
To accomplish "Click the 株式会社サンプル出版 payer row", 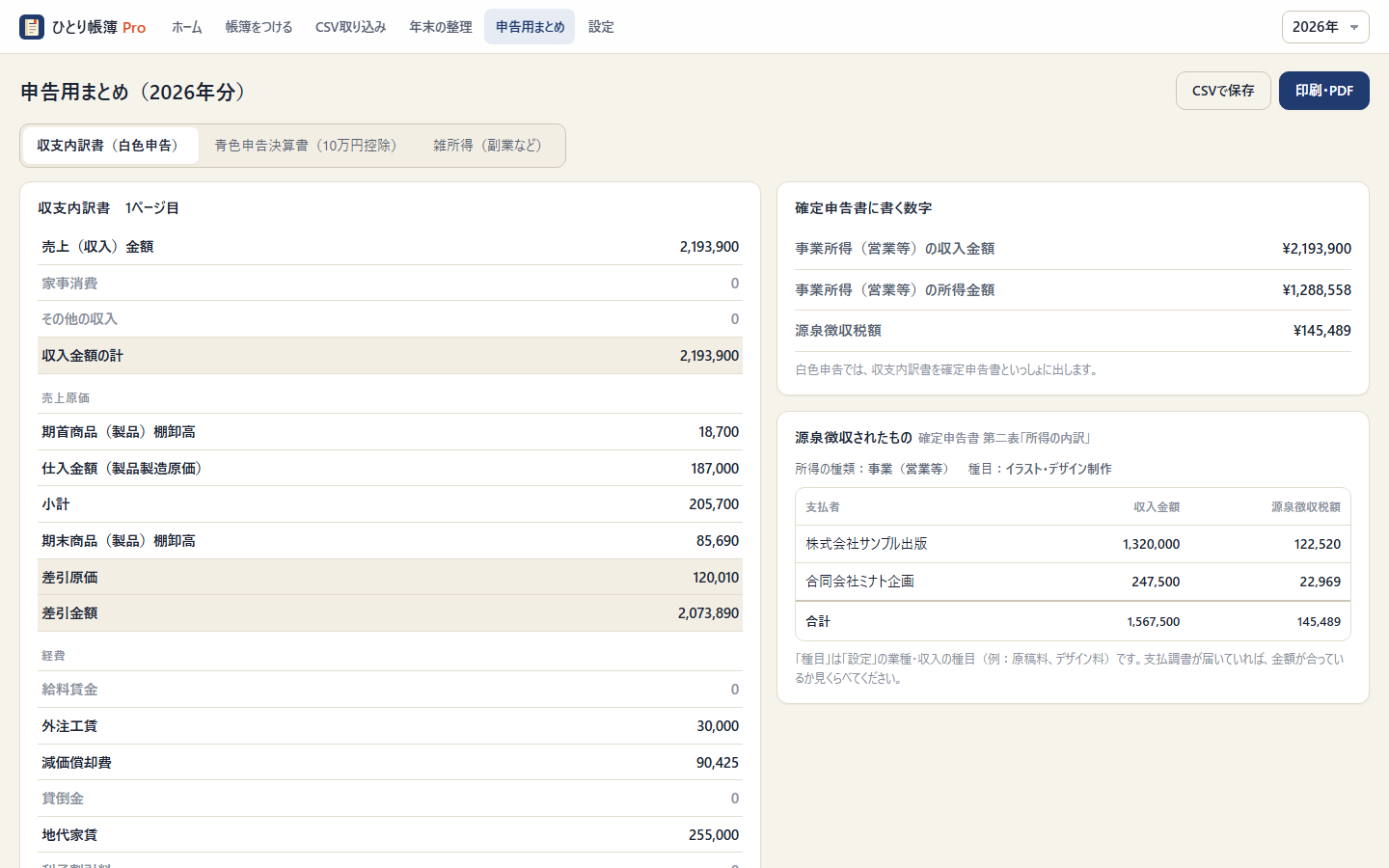I will click(x=1073, y=544).
